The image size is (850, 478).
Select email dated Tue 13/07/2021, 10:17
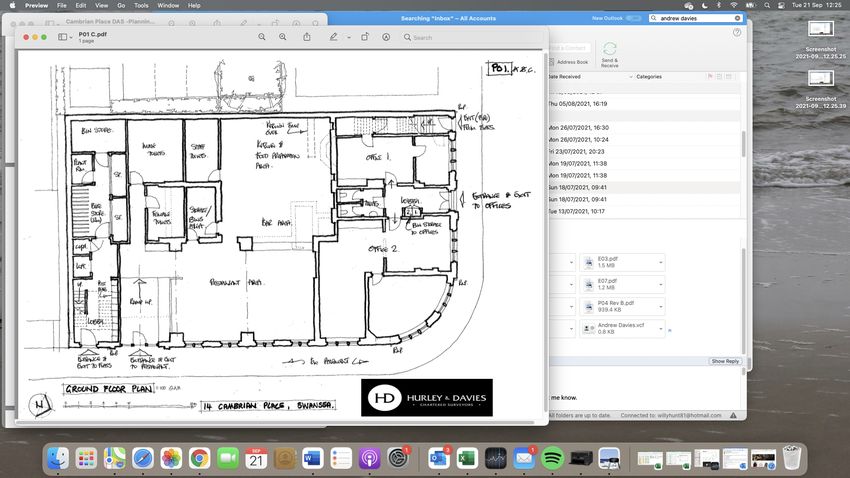pyautogui.click(x=645, y=211)
